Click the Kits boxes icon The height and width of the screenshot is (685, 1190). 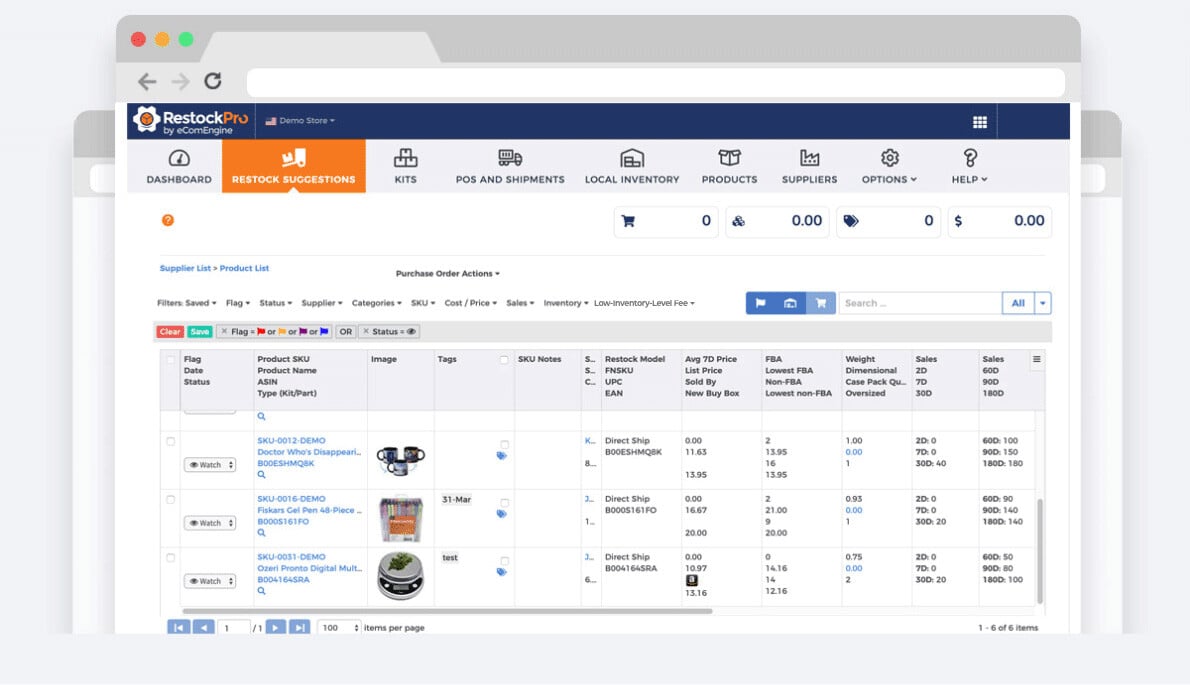(x=405, y=158)
